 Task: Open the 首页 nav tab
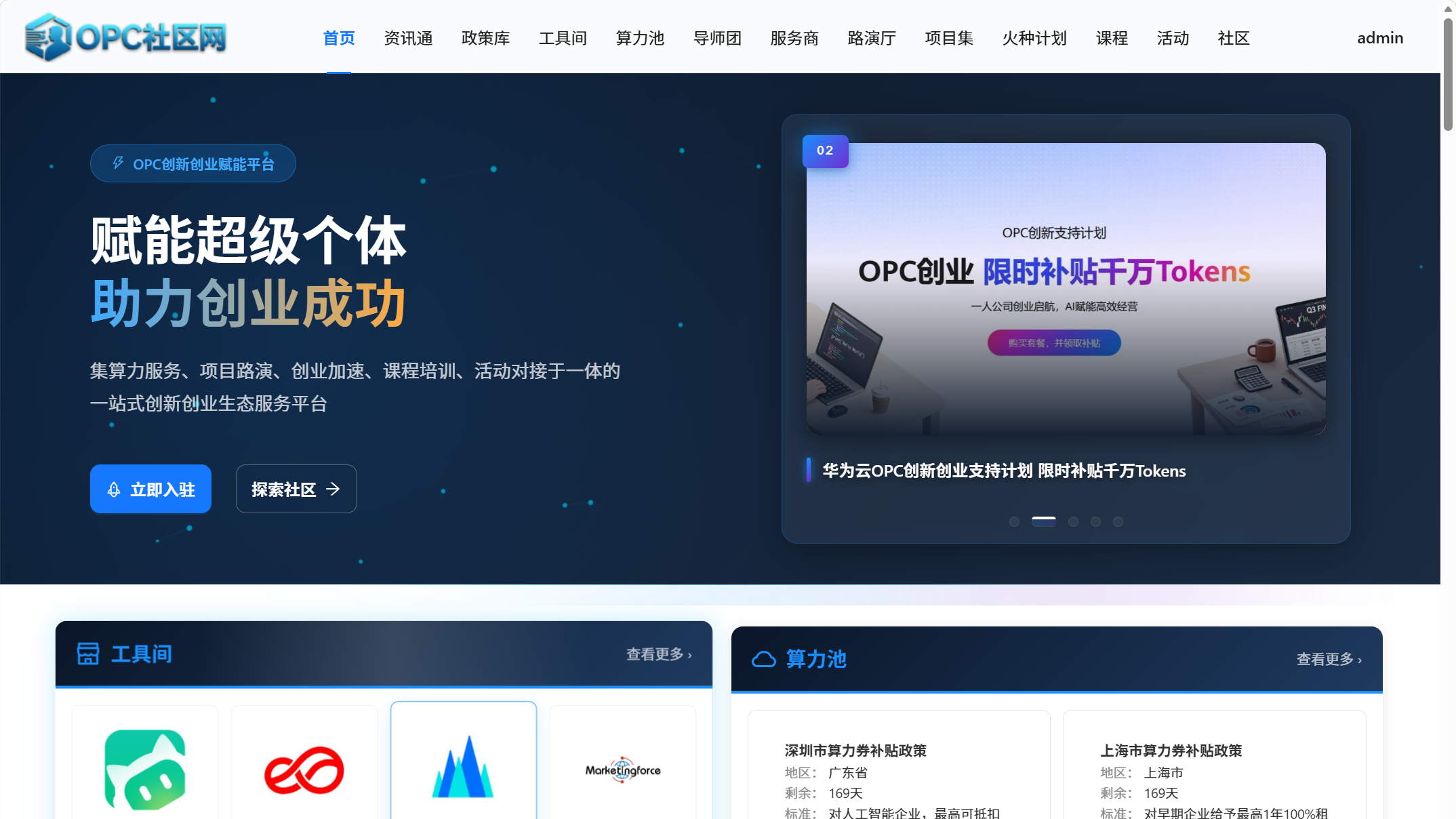(339, 38)
